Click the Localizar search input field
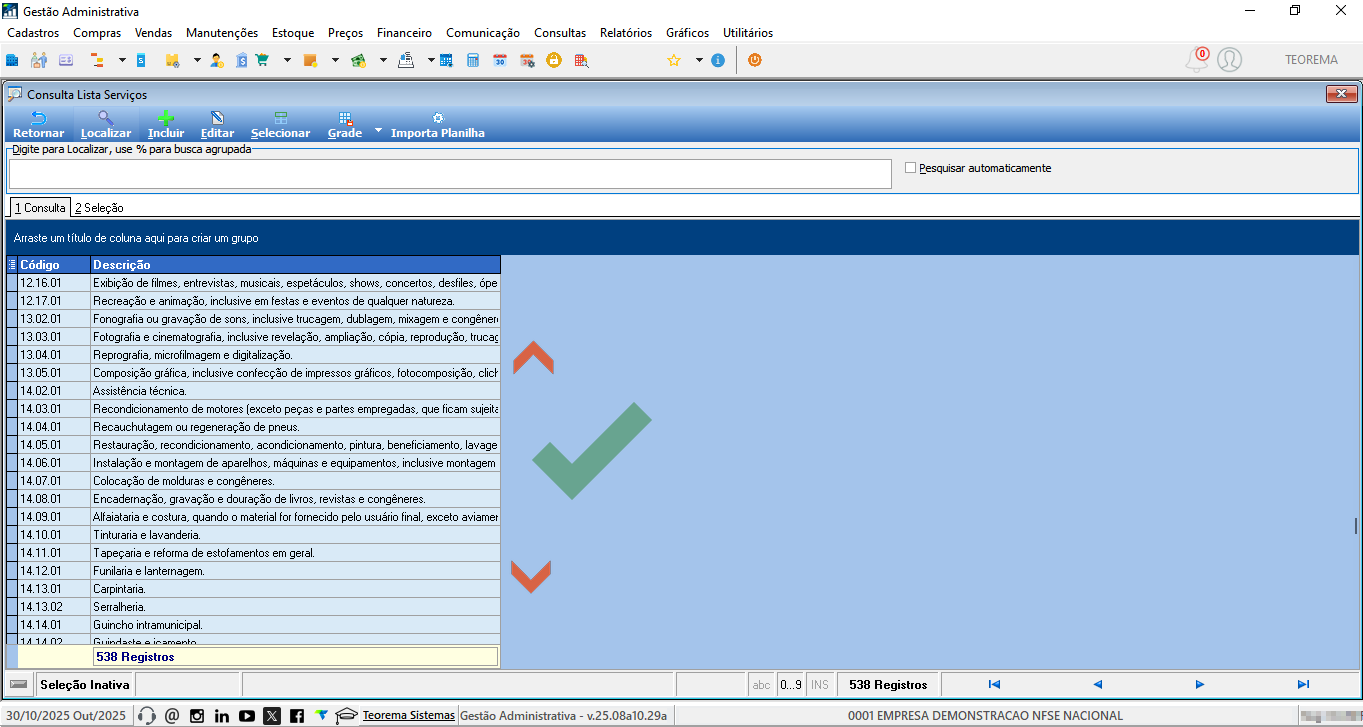The height and width of the screenshot is (727, 1363). (x=450, y=174)
